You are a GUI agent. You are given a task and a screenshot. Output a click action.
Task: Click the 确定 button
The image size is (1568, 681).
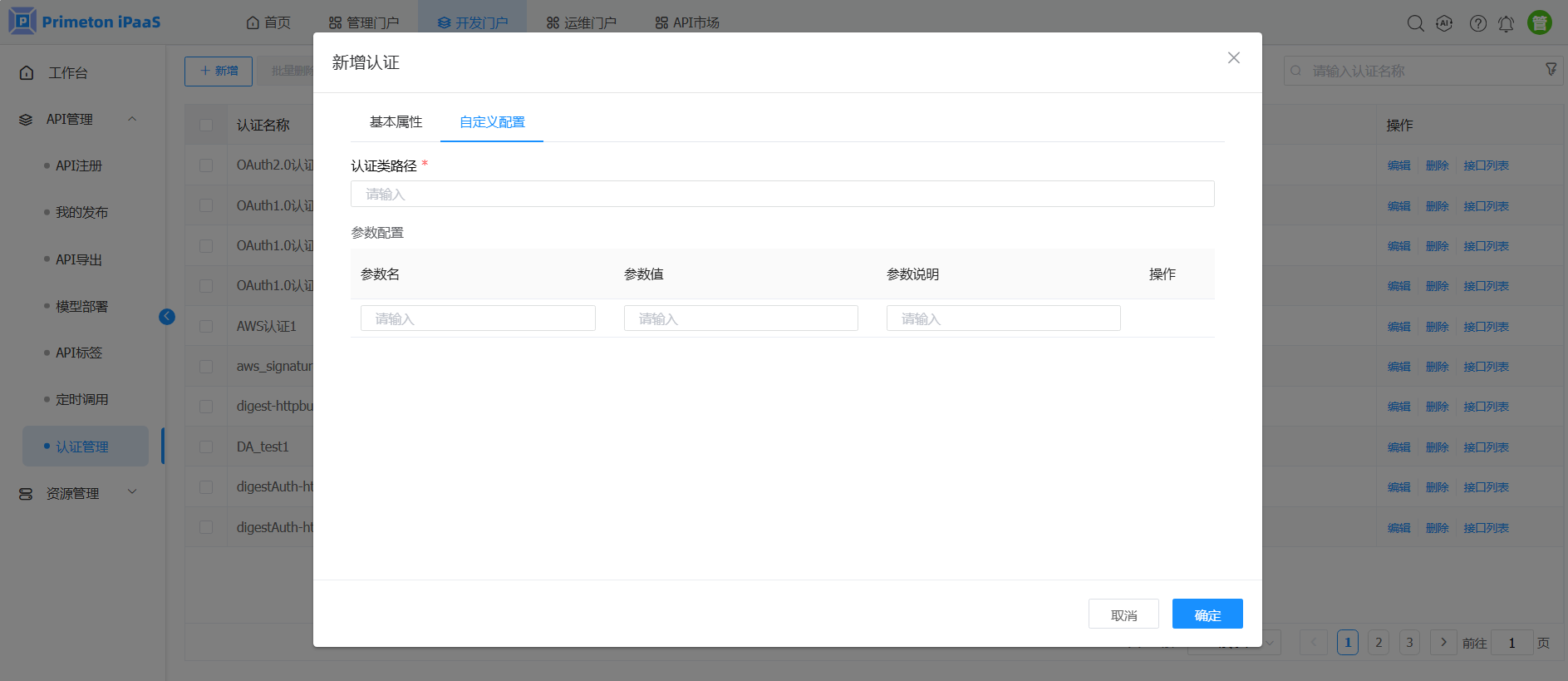pos(1207,614)
